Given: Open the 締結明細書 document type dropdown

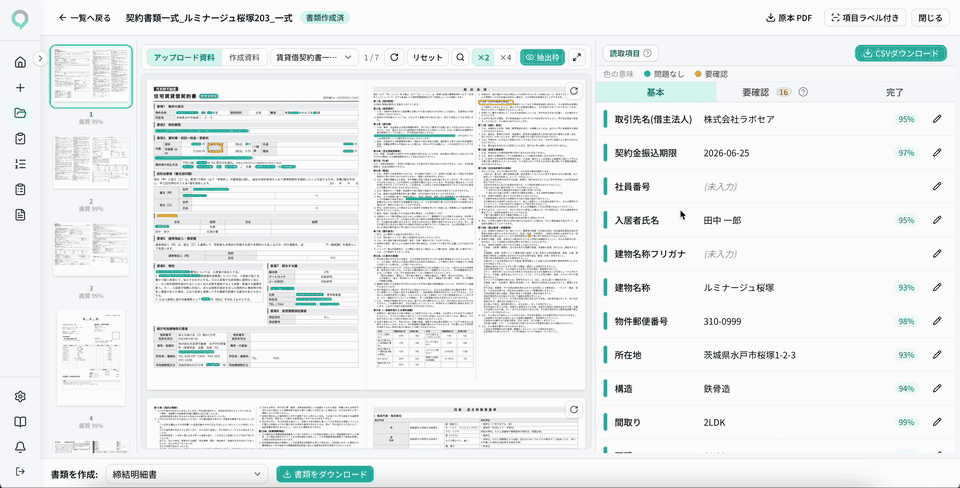Looking at the screenshot, I should (x=187, y=475).
